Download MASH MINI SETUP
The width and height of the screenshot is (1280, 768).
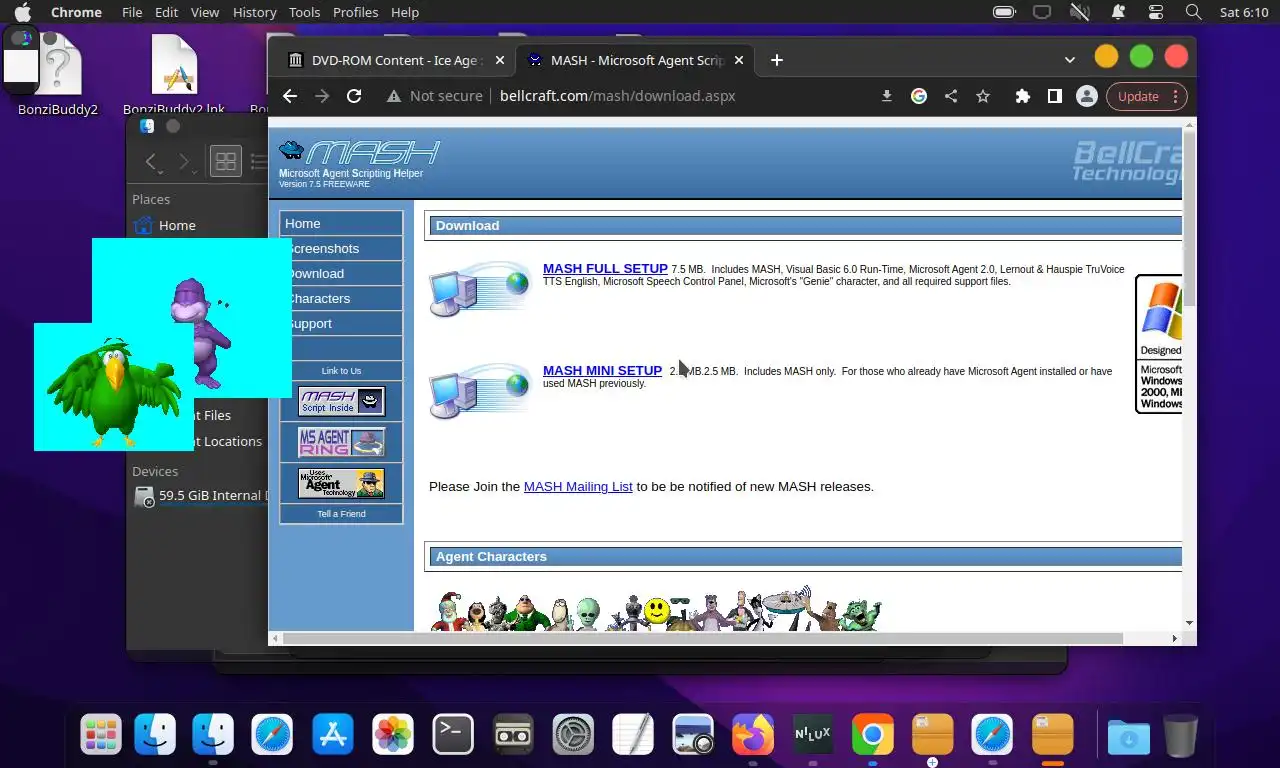(602, 371)
